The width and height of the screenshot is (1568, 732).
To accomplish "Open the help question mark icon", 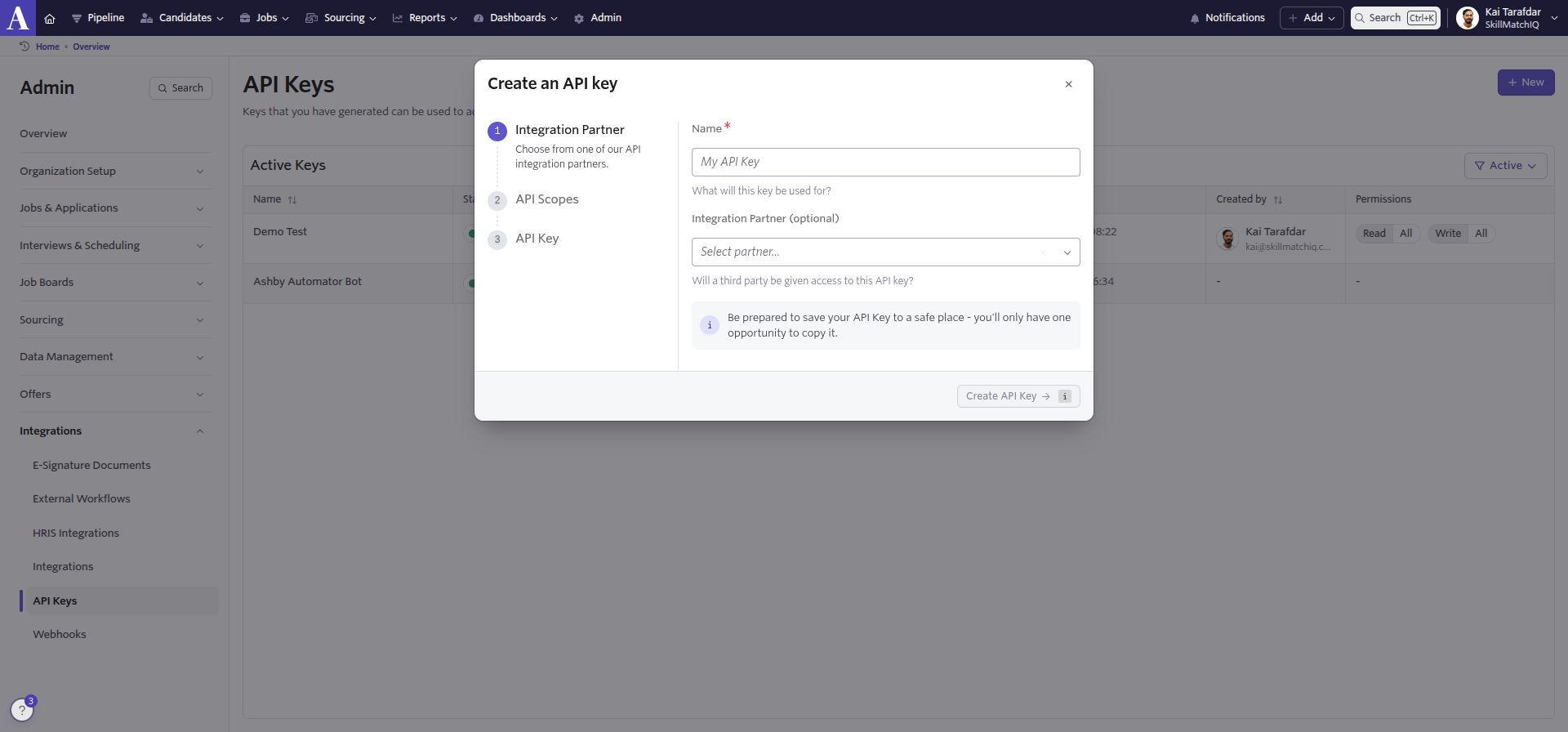I will click(x=22, y=710).
